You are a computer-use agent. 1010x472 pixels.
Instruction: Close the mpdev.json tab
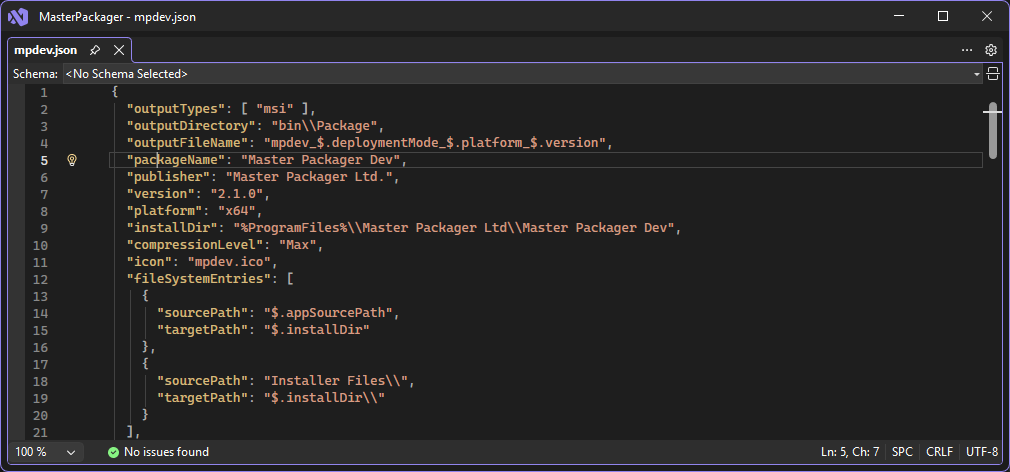(119, 50)
